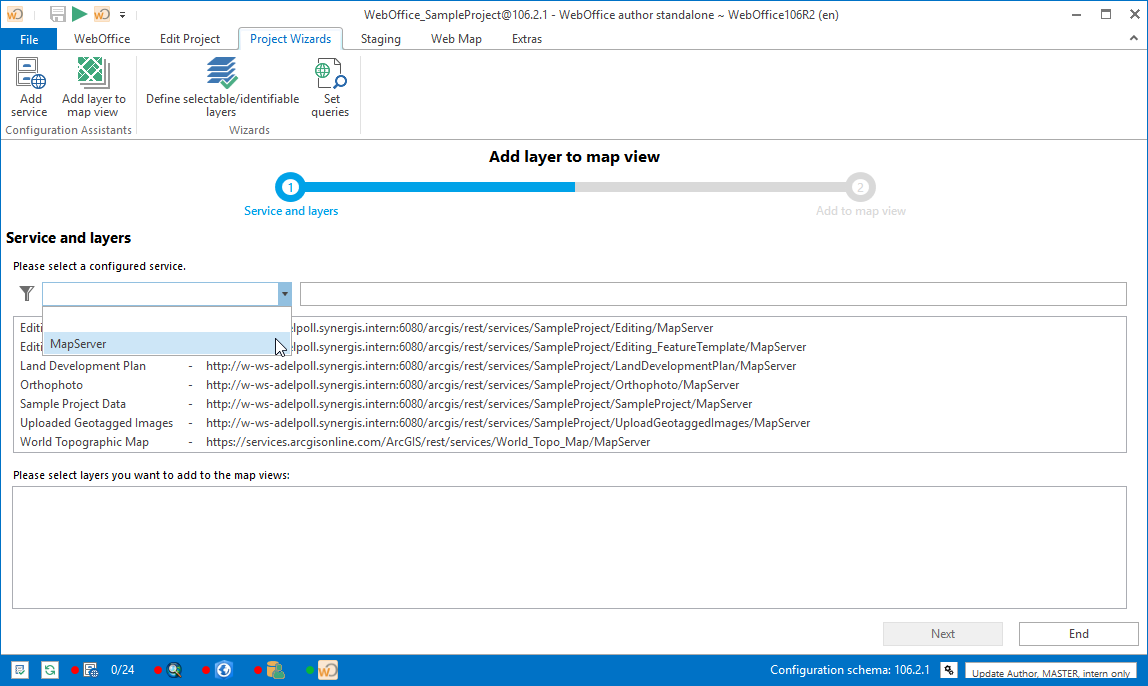The height and width of the screenshot is (686, 1148).
Task: Click the green Run arrow in quick access toolbar
Action: point(79,14)
